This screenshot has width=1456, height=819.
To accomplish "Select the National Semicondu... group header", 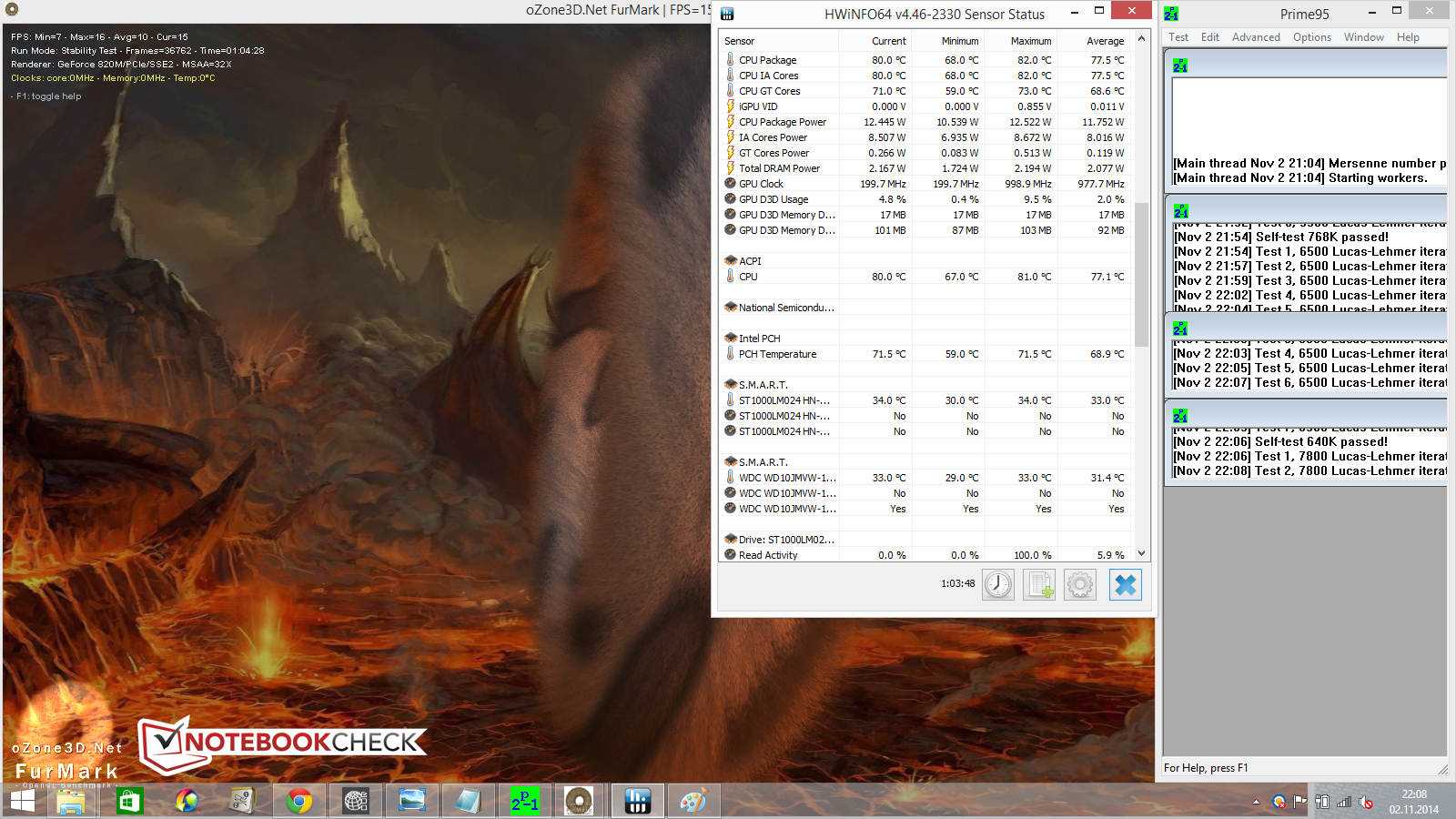I will click(x=926, y=308).
